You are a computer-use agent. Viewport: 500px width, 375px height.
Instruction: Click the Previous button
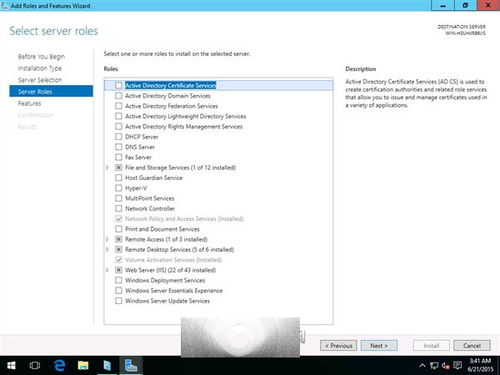(x=338, y=346)
